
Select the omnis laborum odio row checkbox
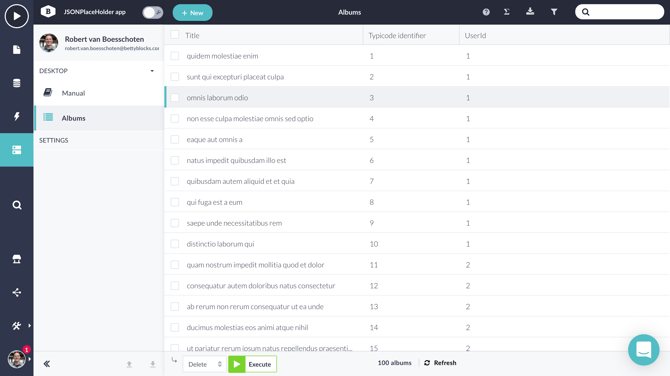coord(175,97)
